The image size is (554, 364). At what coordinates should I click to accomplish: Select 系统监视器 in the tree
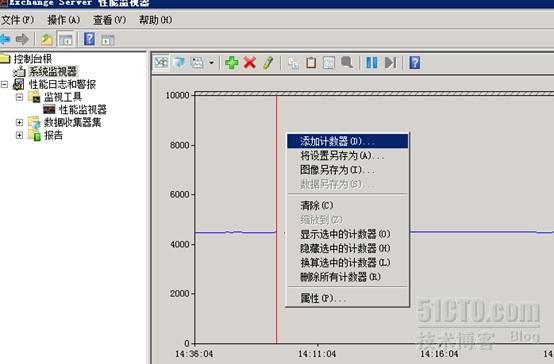[53, 71]
